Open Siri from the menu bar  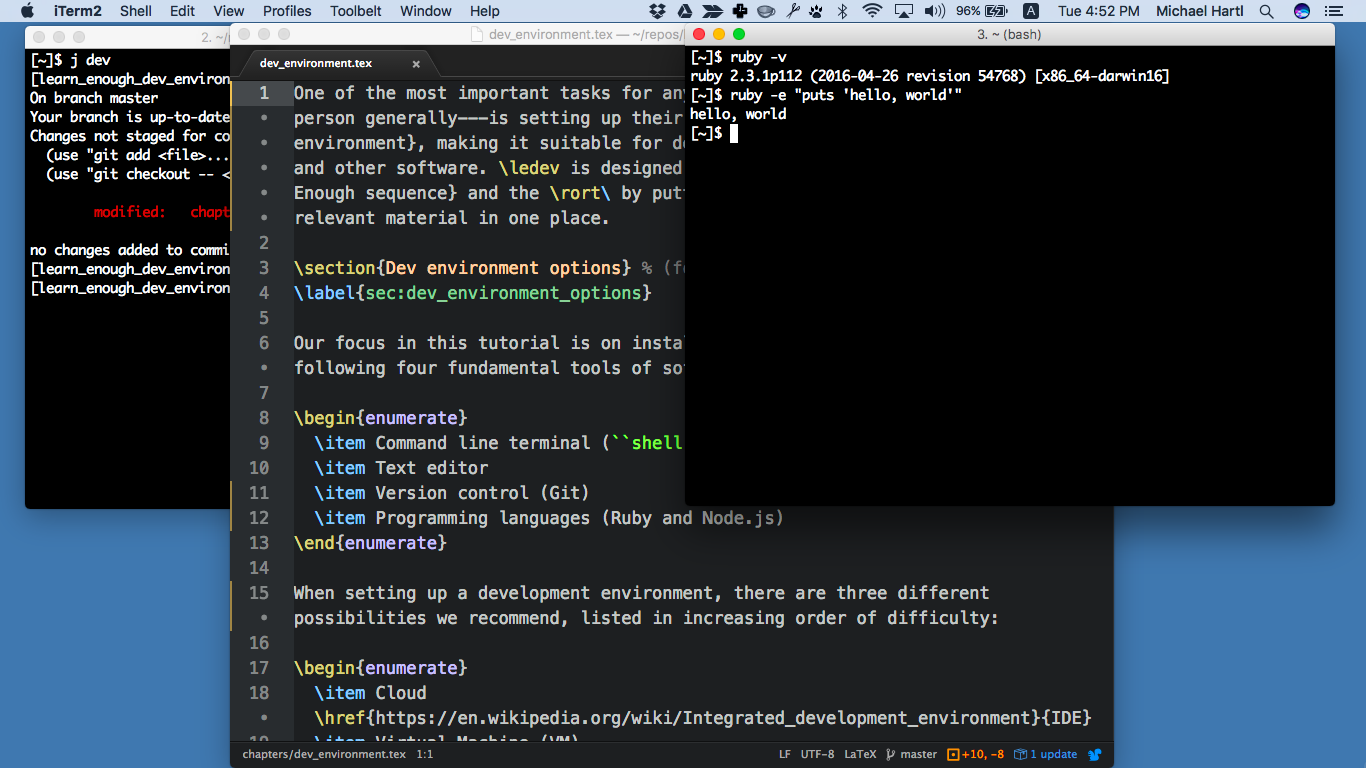(x=1301, y=11)
